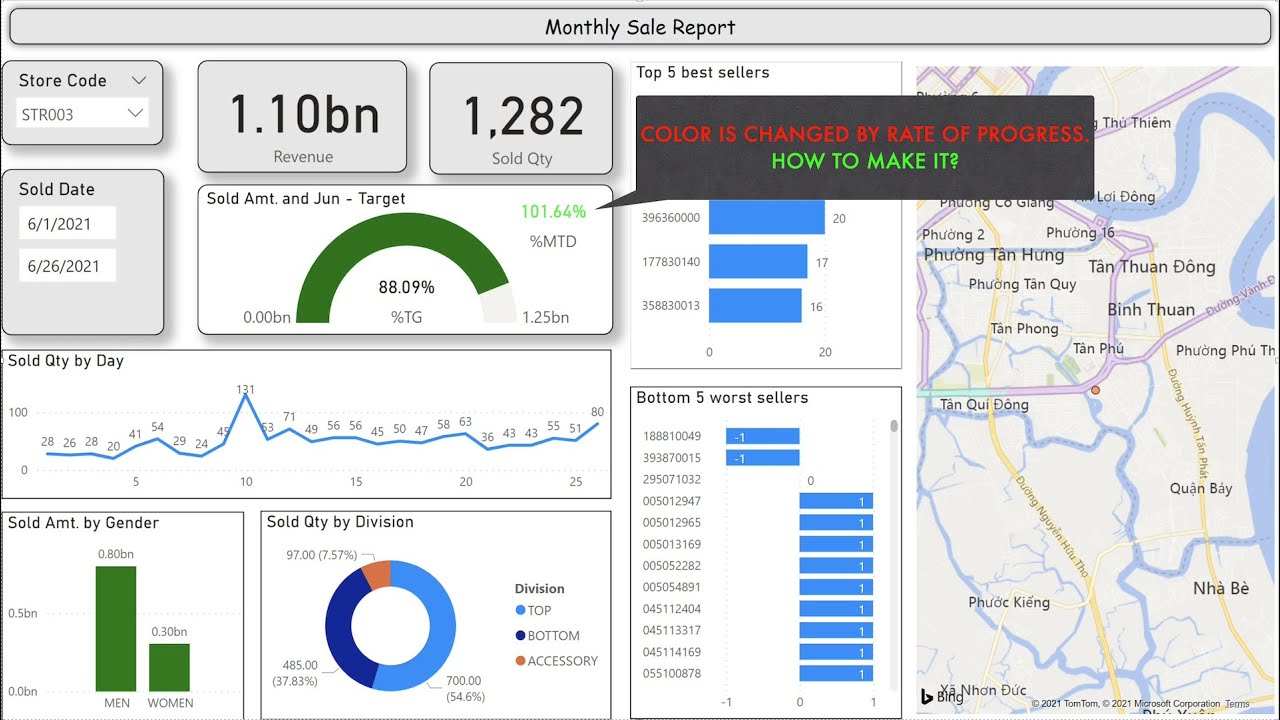Expand the Store Code slicer header chevron
Image resolution: width=1280 pixels, height=720 pixels.
pos(139,80)
